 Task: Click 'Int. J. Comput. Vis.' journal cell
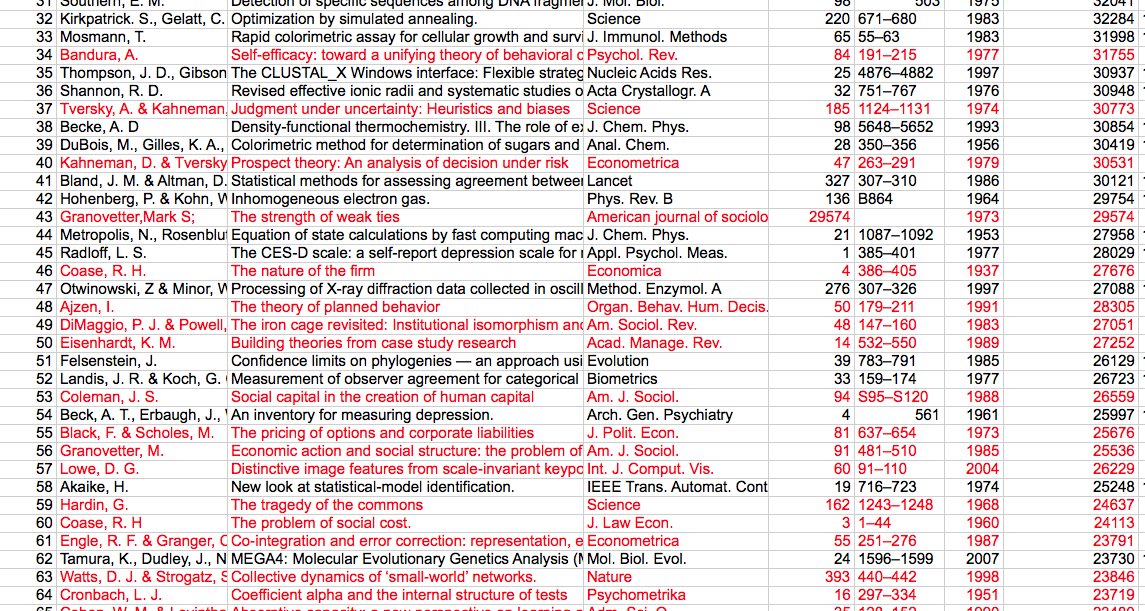coord(676,469)
